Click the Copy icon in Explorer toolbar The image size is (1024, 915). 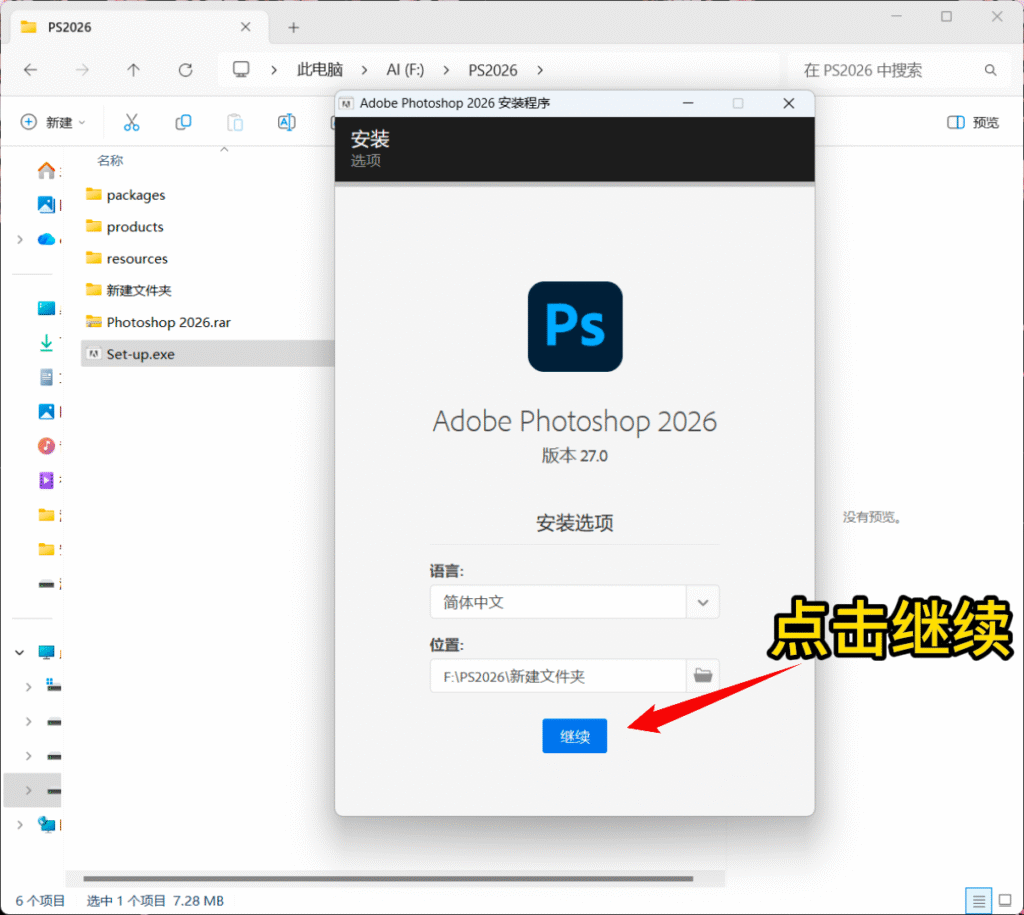pos(183,122)
